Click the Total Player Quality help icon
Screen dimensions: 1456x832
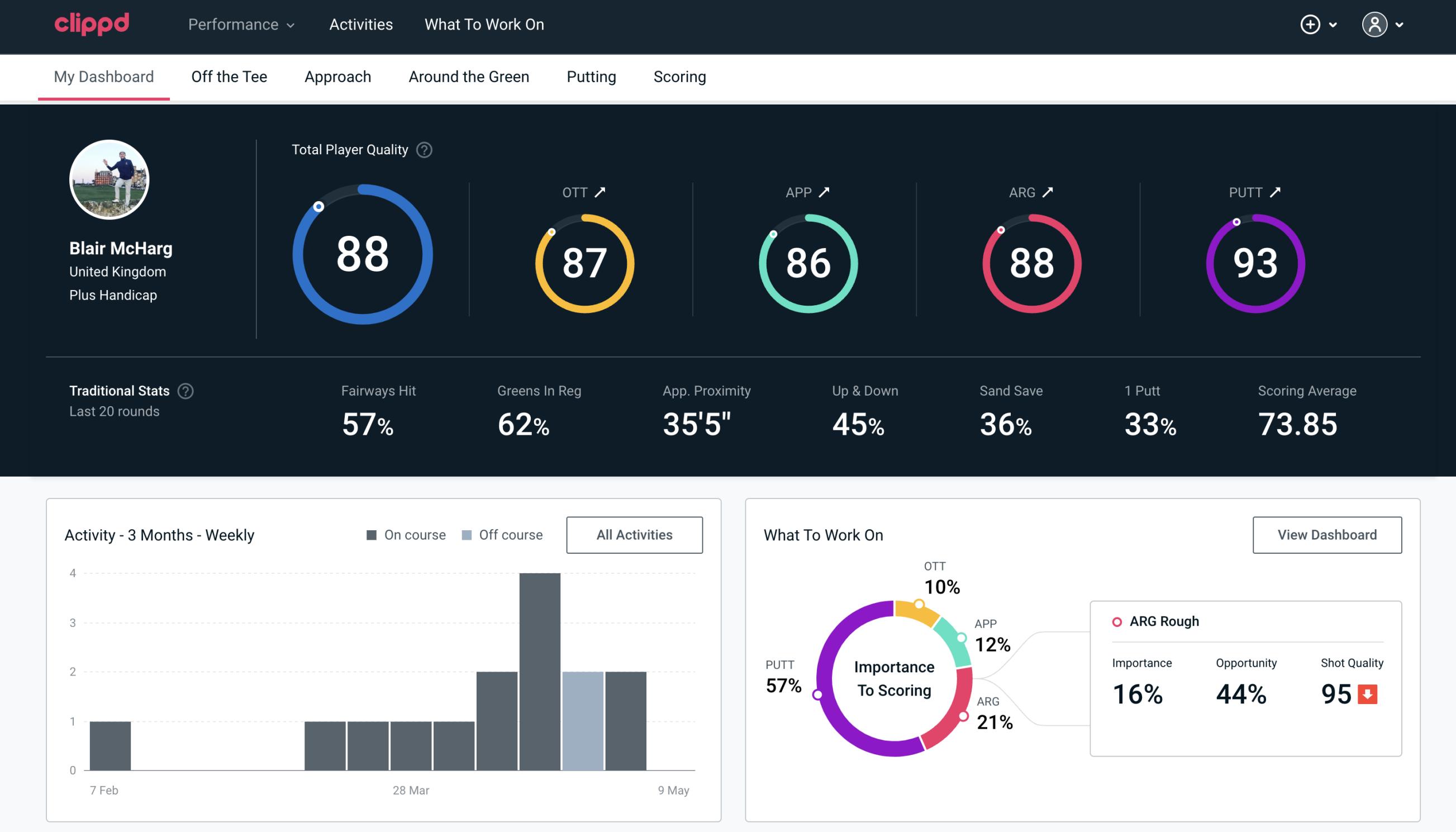click(423, 149)
